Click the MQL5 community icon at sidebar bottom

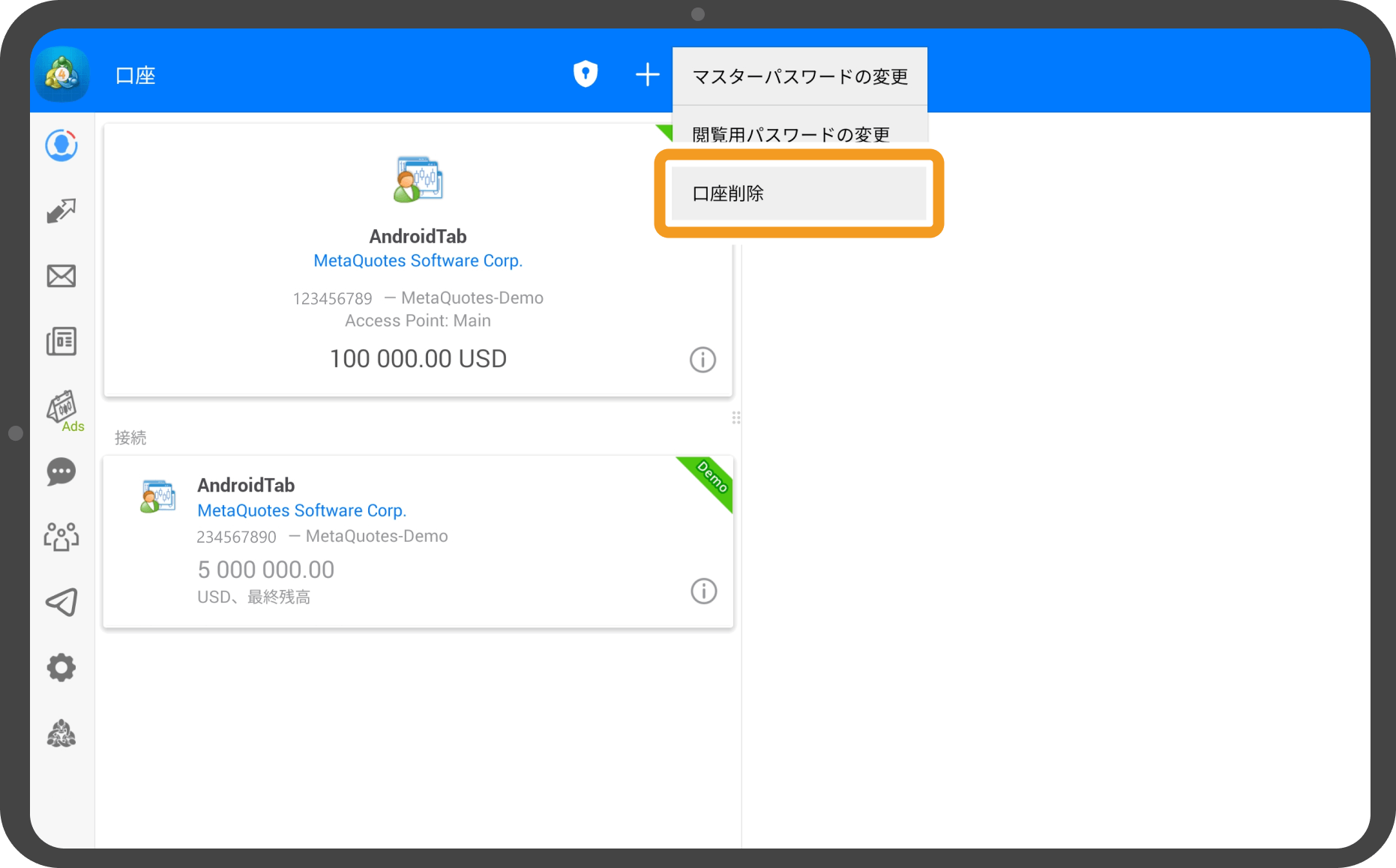click(61, 734)
